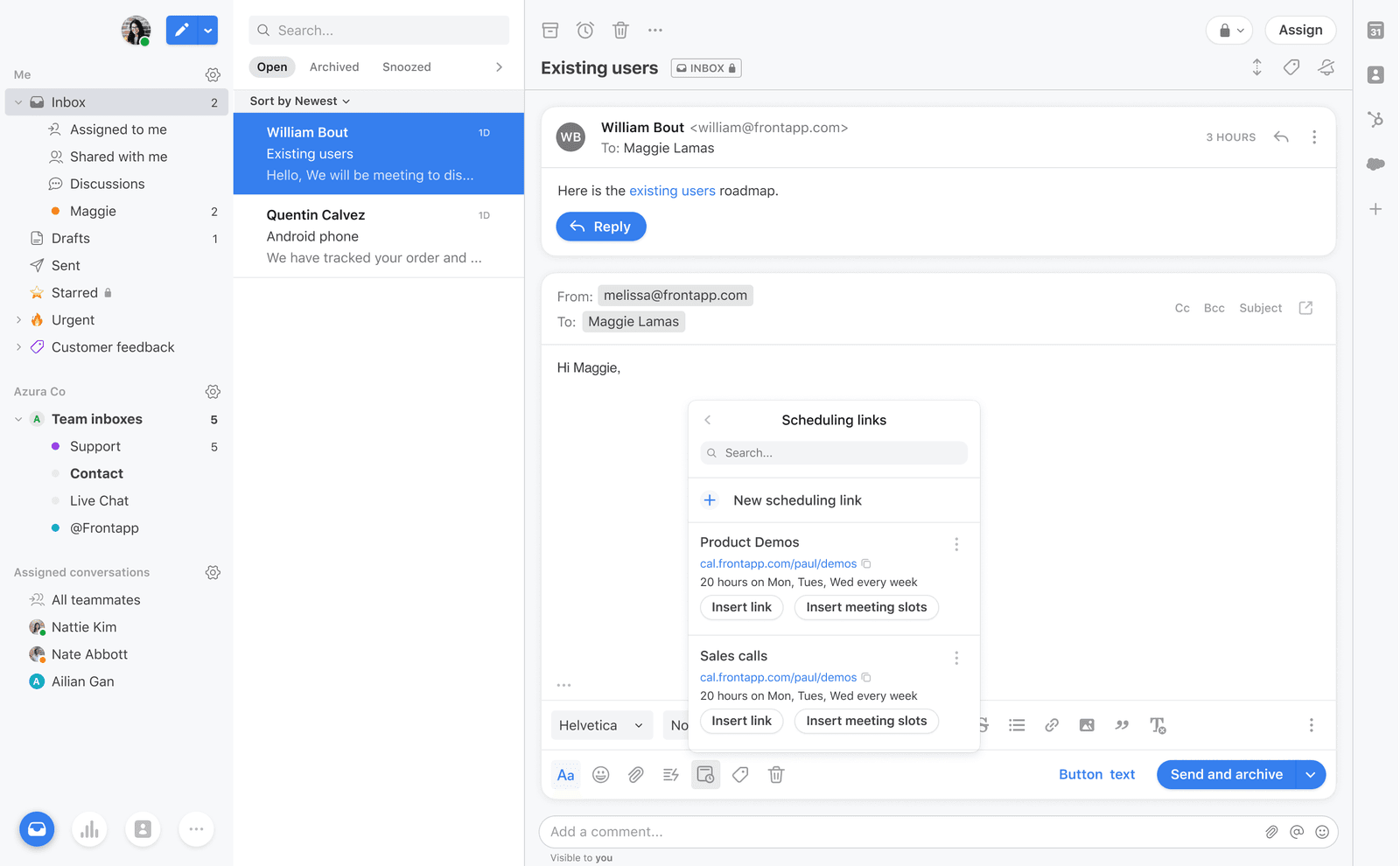Insert link for Sales calls

(x=741, y=721)
